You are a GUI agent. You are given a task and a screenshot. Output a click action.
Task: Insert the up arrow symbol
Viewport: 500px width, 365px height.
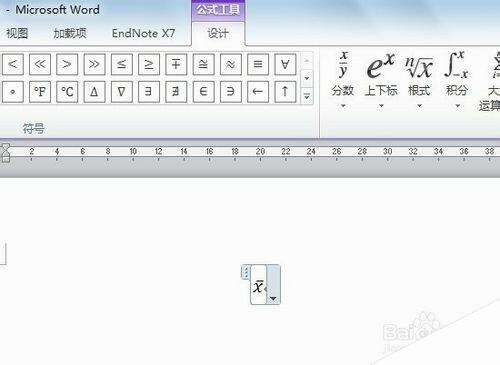tap(285, 91)
